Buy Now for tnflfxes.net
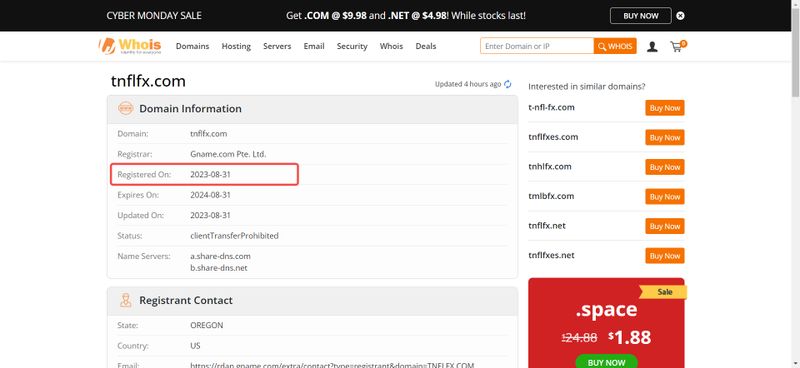800x368 pixels. click(665, 256)
